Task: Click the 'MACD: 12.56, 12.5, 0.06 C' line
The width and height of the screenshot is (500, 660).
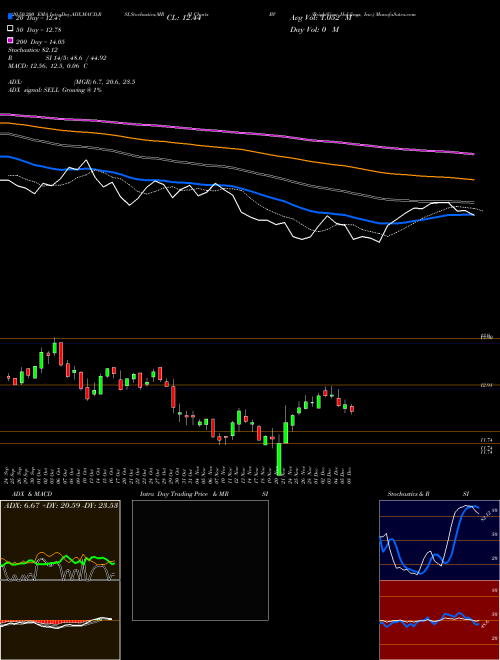Action: tap(48, 66)
